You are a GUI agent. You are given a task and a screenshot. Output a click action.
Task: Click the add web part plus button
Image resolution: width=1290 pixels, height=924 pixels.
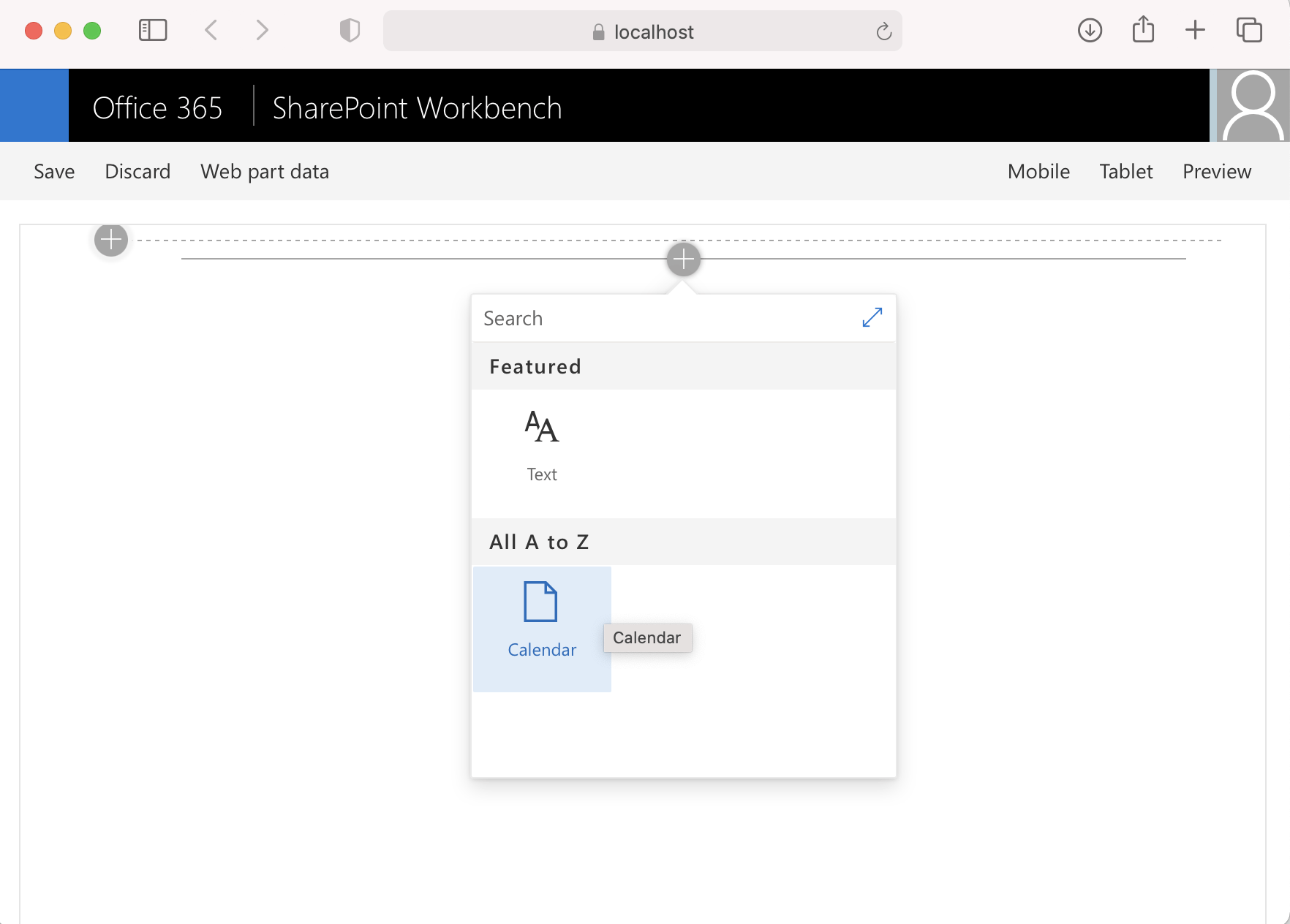684,259
